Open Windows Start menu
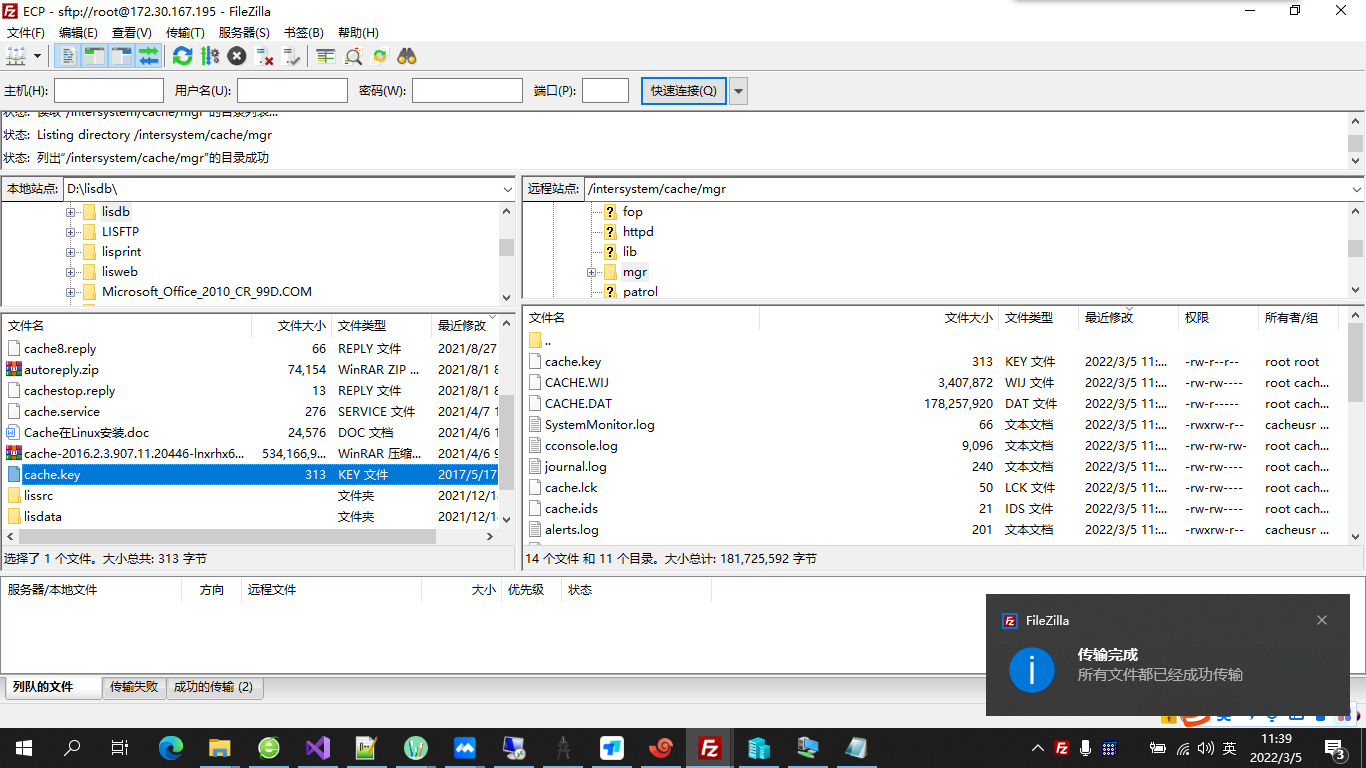The width and height of the screenshot is (1366, 768). 24,748
